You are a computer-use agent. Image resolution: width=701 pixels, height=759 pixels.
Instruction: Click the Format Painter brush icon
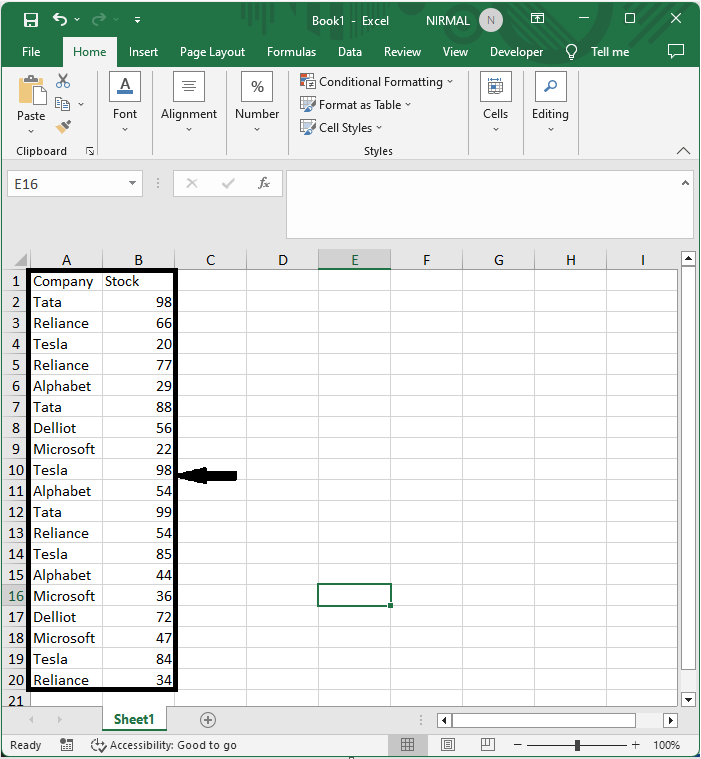(63, 127)
